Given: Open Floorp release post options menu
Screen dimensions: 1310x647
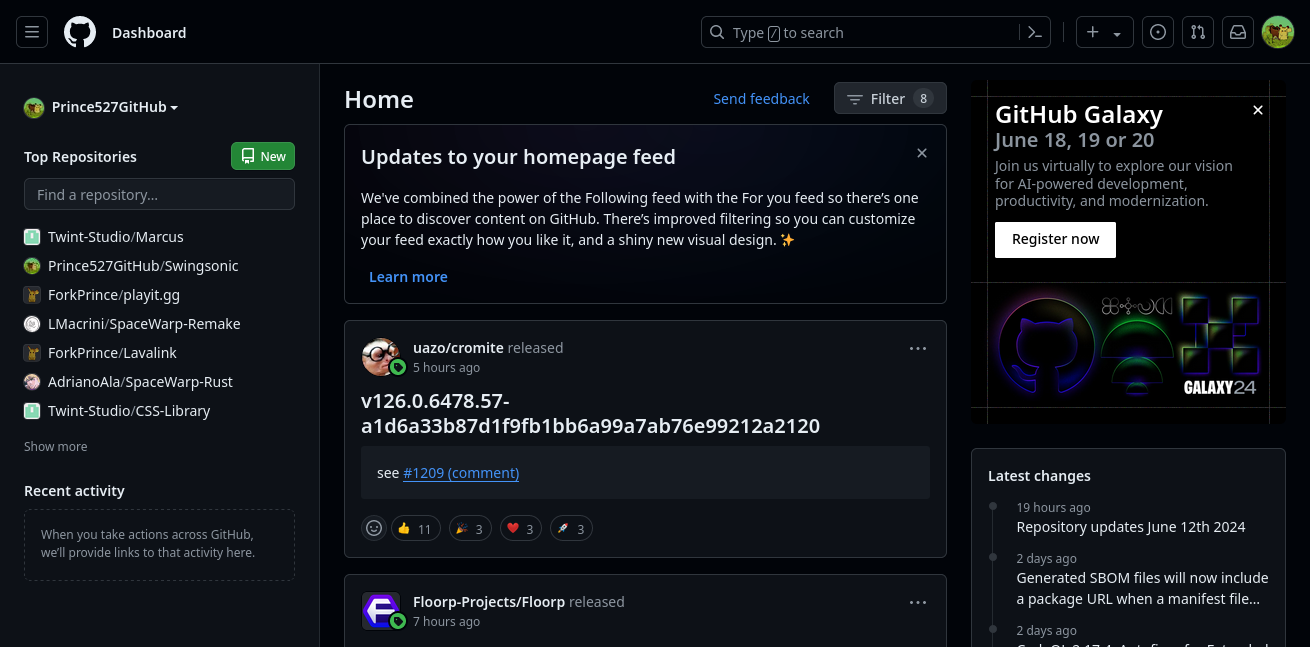Looking at the screenshot, I should (918, 603).
